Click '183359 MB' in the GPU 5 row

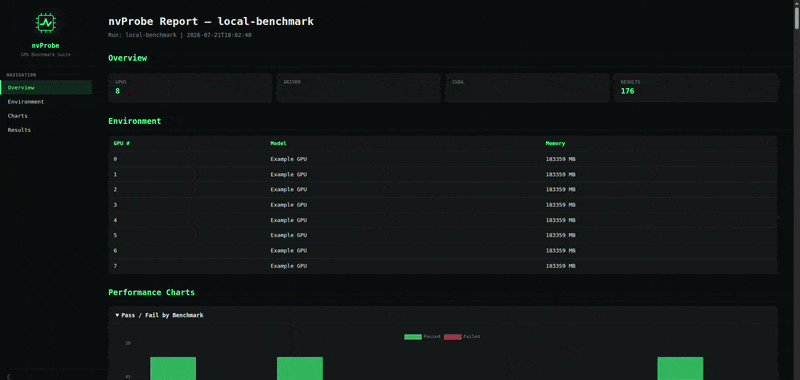561,236
